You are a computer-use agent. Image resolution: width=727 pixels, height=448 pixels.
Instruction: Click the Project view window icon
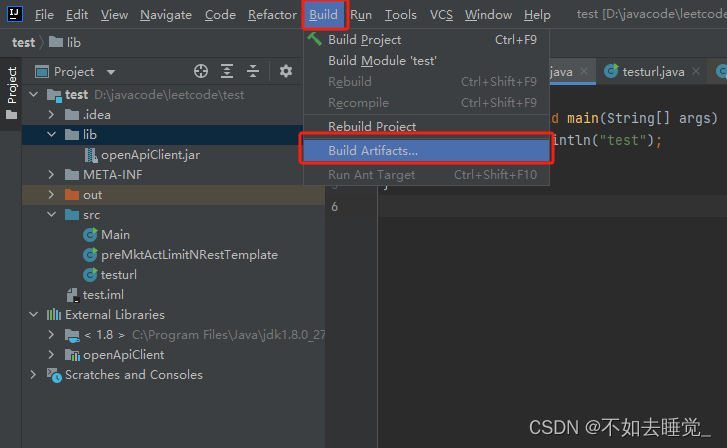click(x=42, y=71)
